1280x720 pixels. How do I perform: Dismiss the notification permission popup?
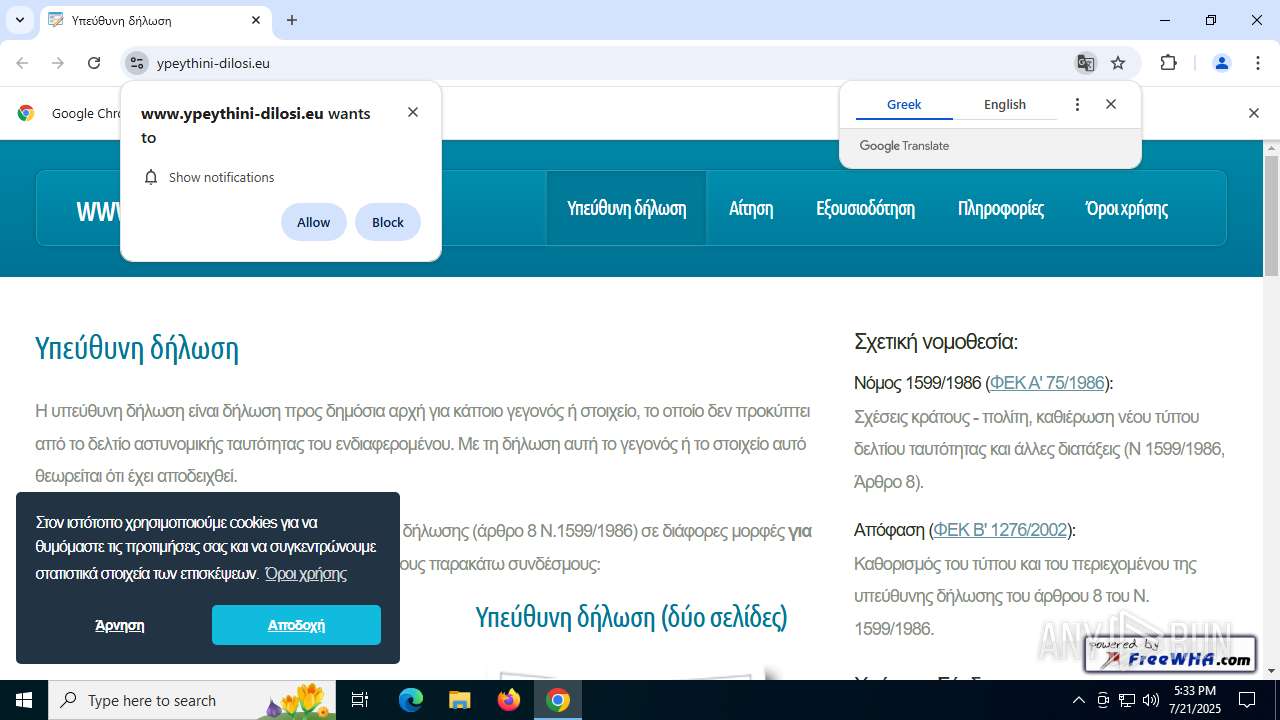pos(413,112)
